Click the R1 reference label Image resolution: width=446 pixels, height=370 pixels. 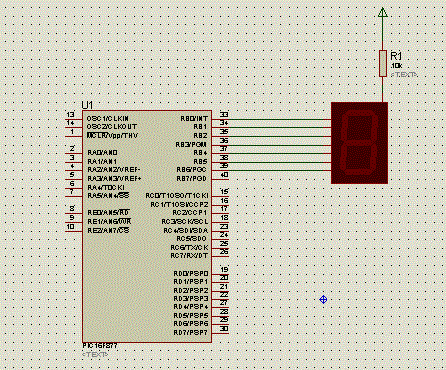[396, 56]
